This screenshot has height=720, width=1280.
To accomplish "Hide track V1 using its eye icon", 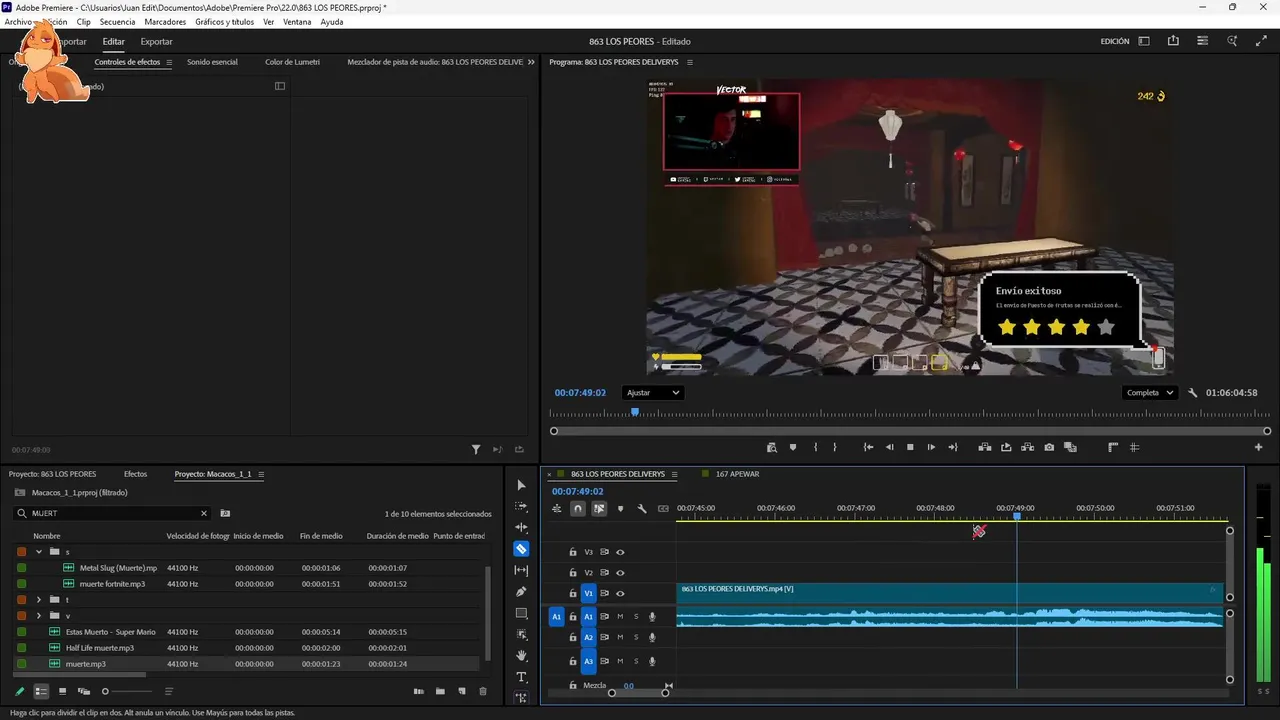I will coord(620,594).
